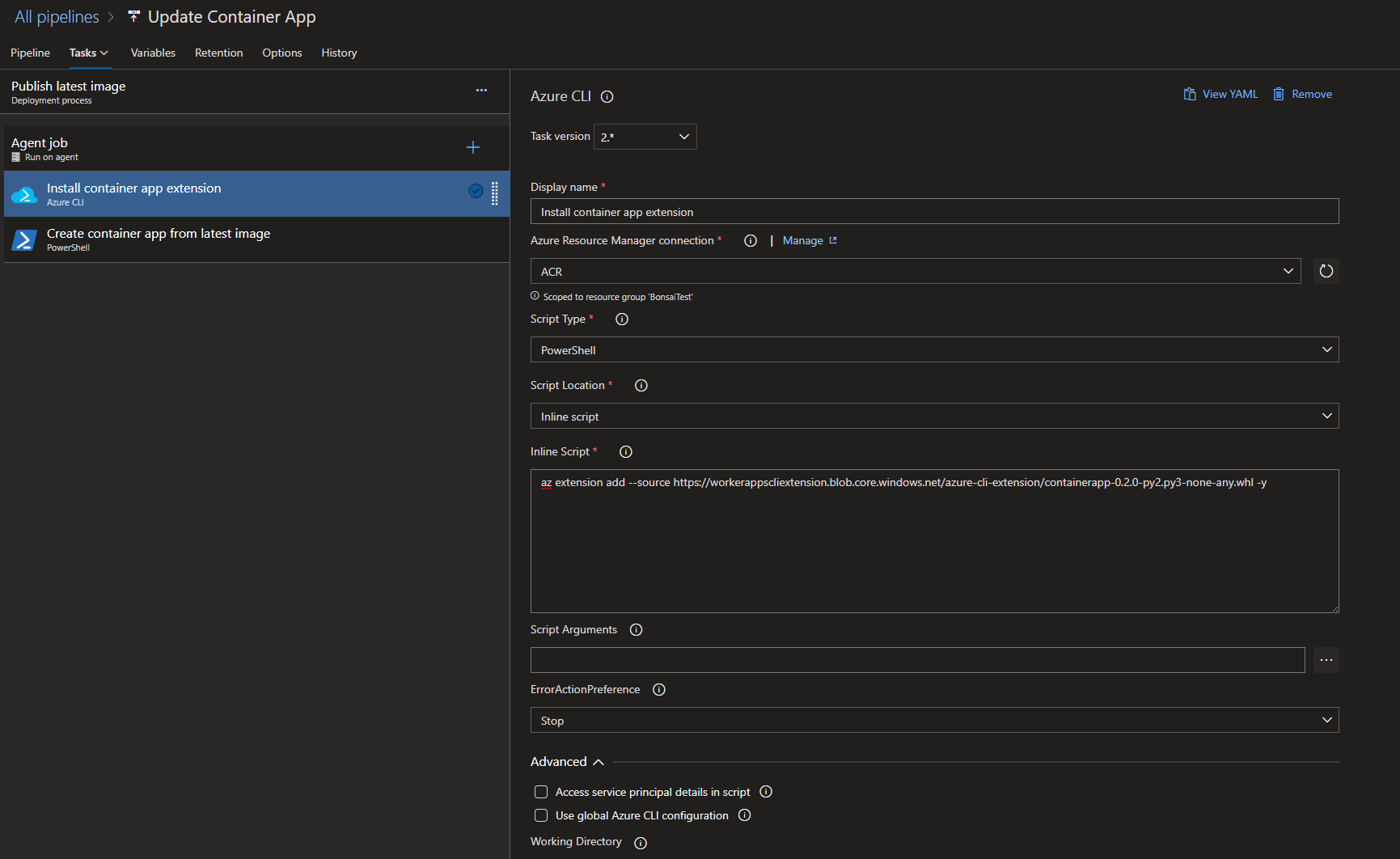Show info for Access service principal details
The height and width of the screenshot is (859, 1400).
766,792
